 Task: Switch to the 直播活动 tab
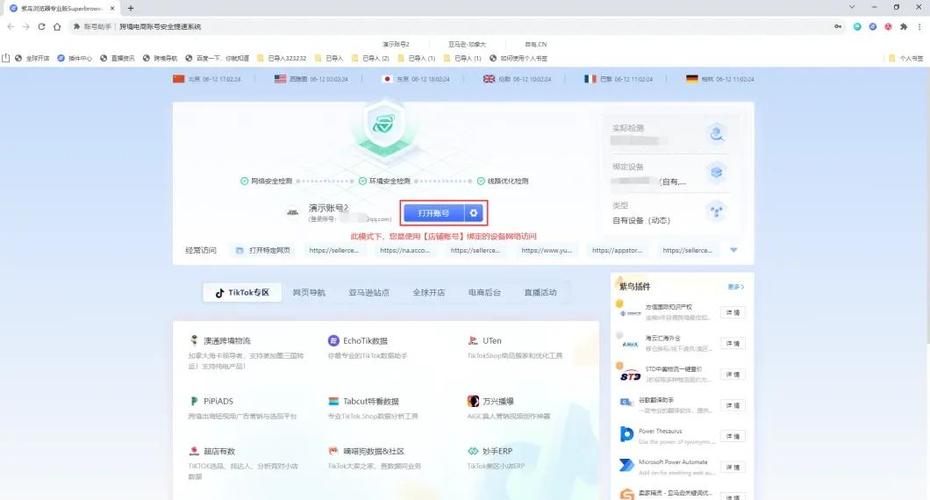pyautogui.click(x=540, y=292)
